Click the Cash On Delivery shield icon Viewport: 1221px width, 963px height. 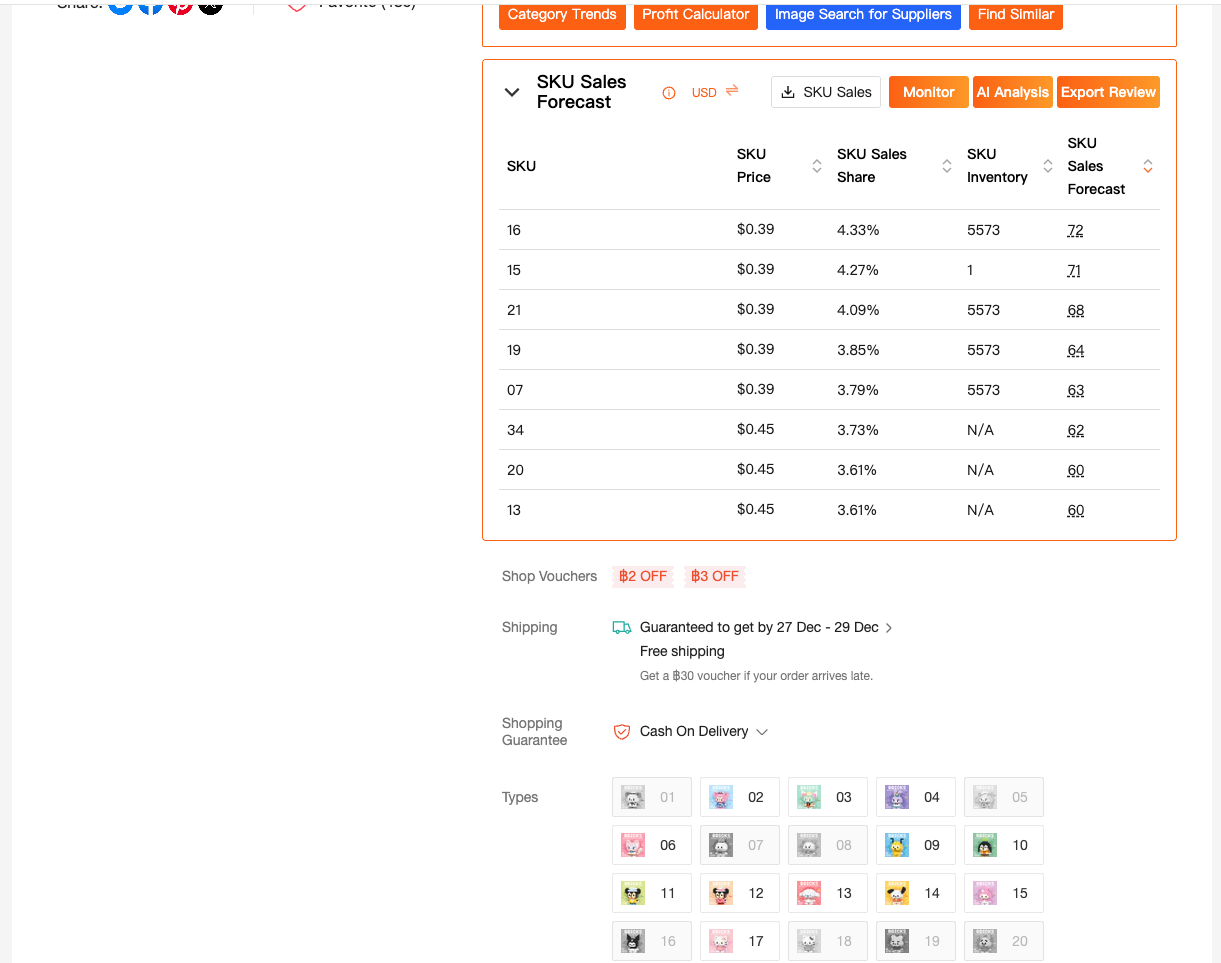point(622,732)
